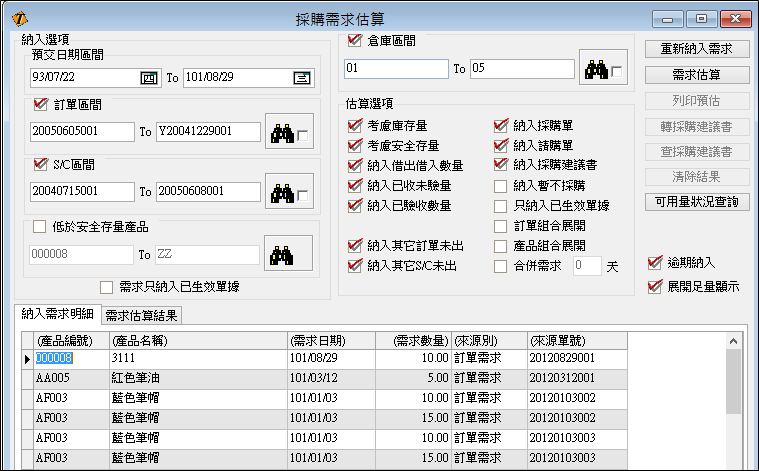Click binoculars icon for 低於安全存量產品
Viewport: 759px width, 471px height.
coord(281,254)
